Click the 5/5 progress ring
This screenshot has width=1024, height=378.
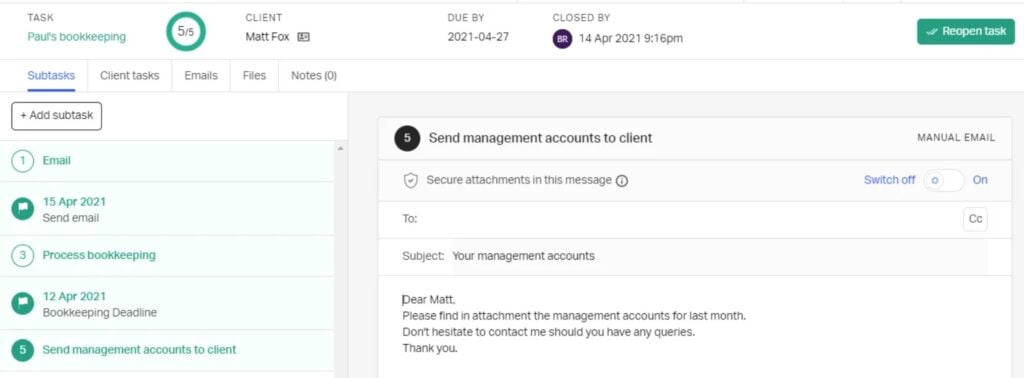185,31
